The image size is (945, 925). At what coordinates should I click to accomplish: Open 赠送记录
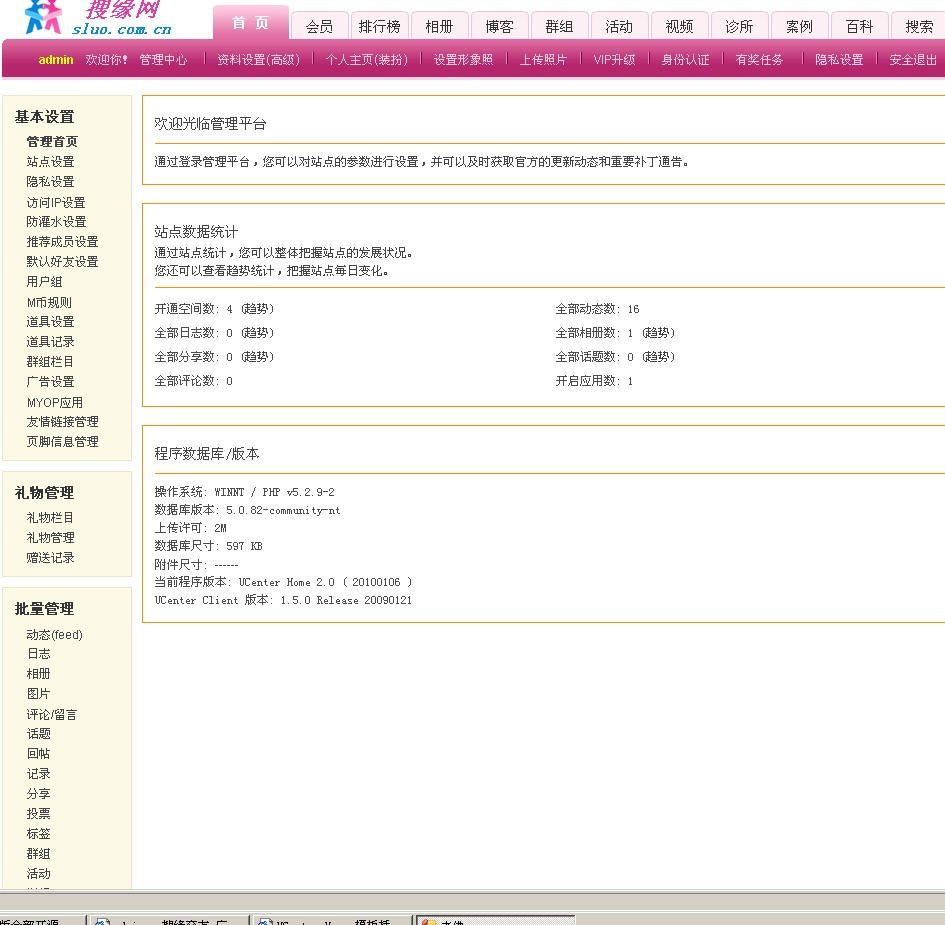51,557
